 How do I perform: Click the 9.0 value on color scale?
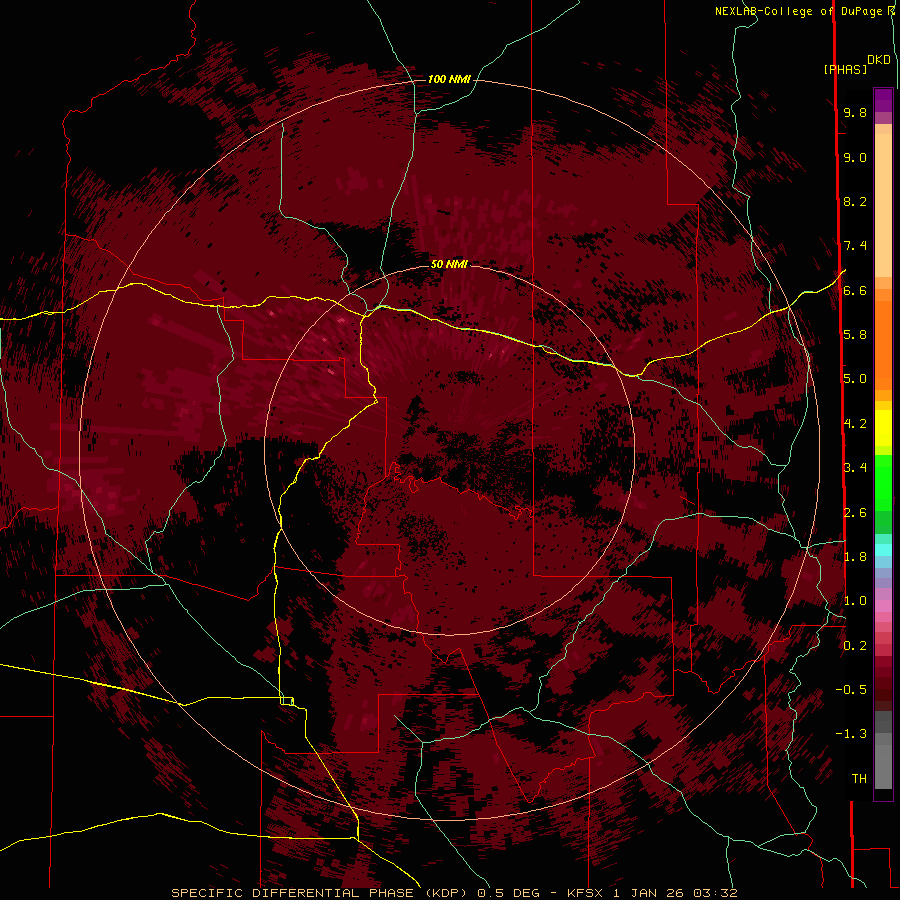855,157
